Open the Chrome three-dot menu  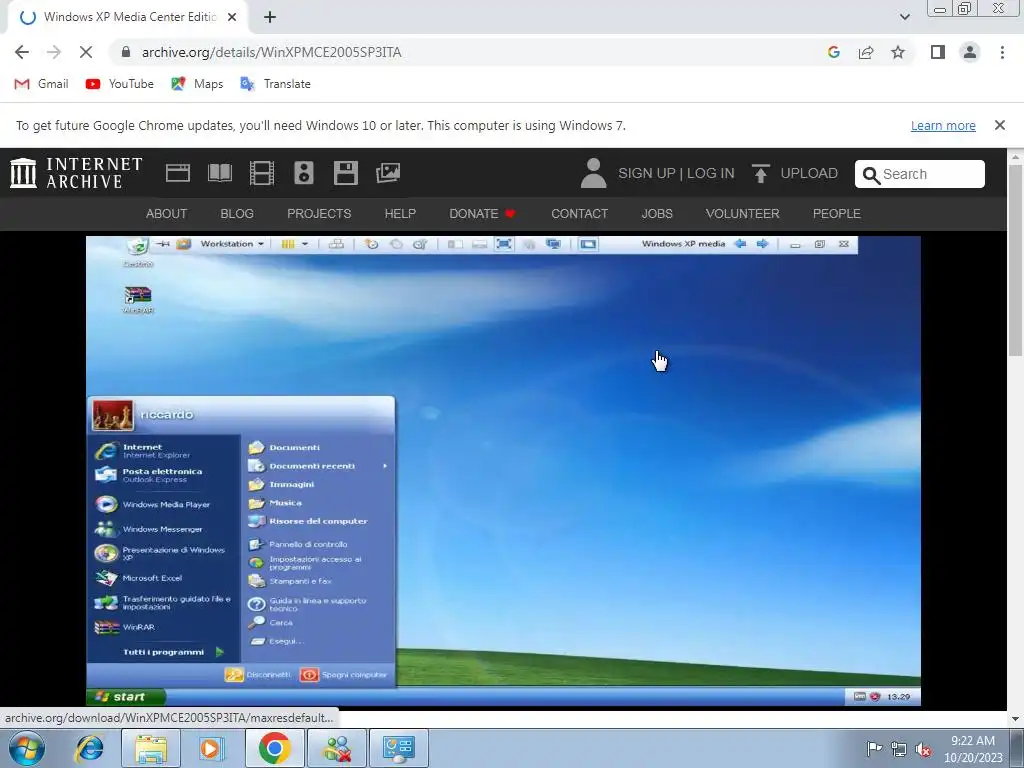(1002, 52)
